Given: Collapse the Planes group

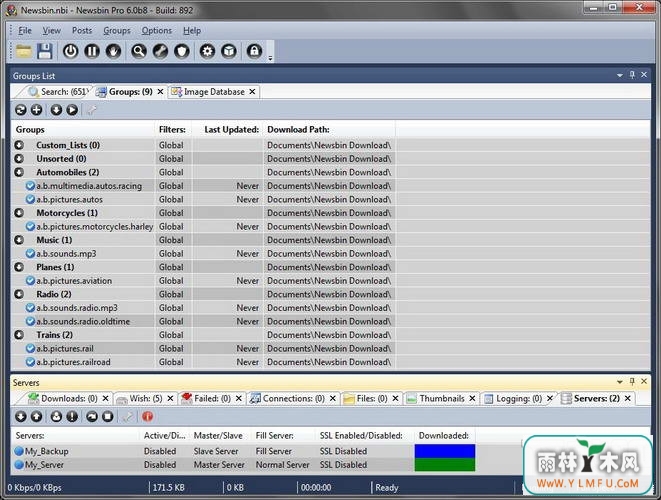Looking at the screenshot, I should (19, 267).
